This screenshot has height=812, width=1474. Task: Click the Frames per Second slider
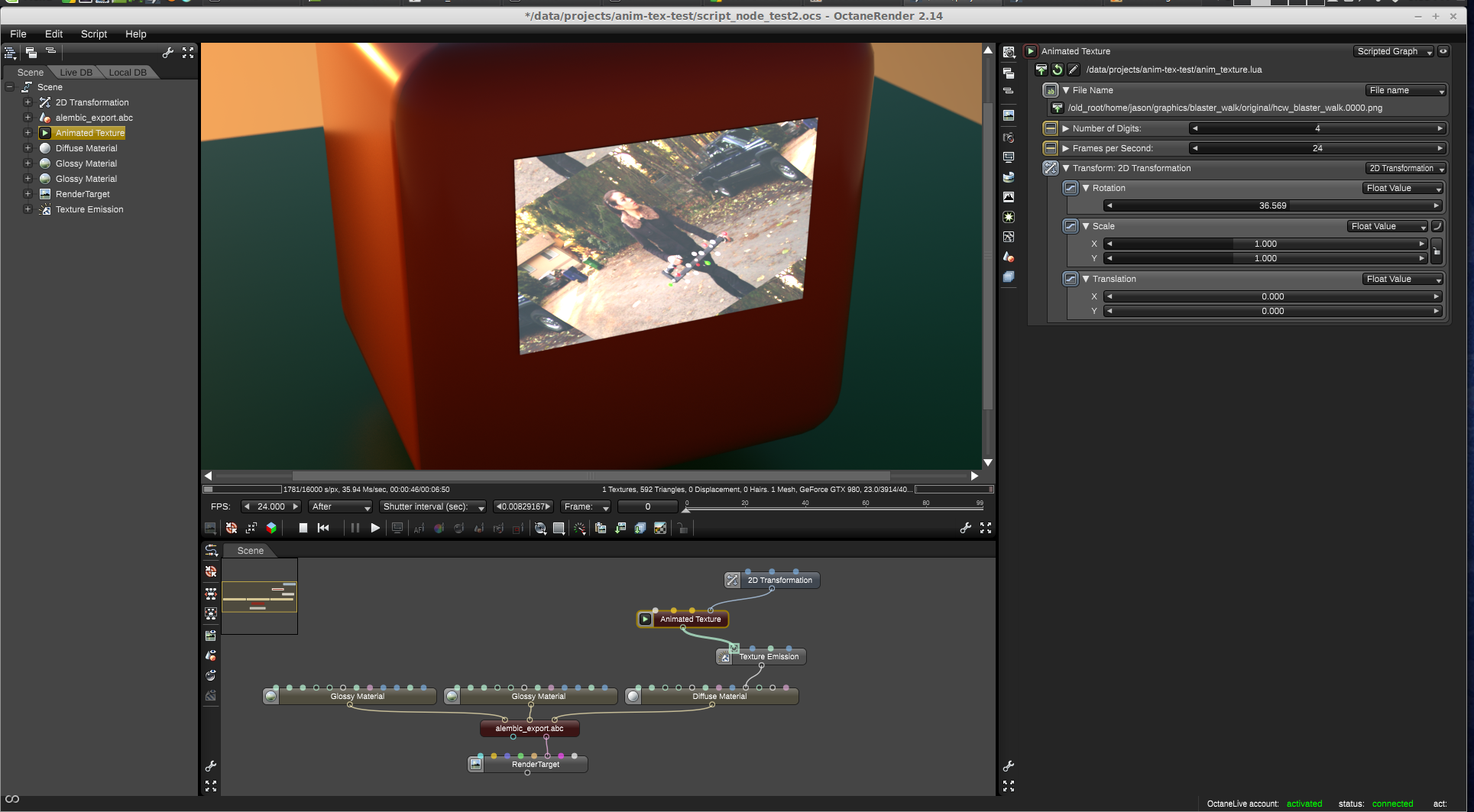[x=1317, y=148]
